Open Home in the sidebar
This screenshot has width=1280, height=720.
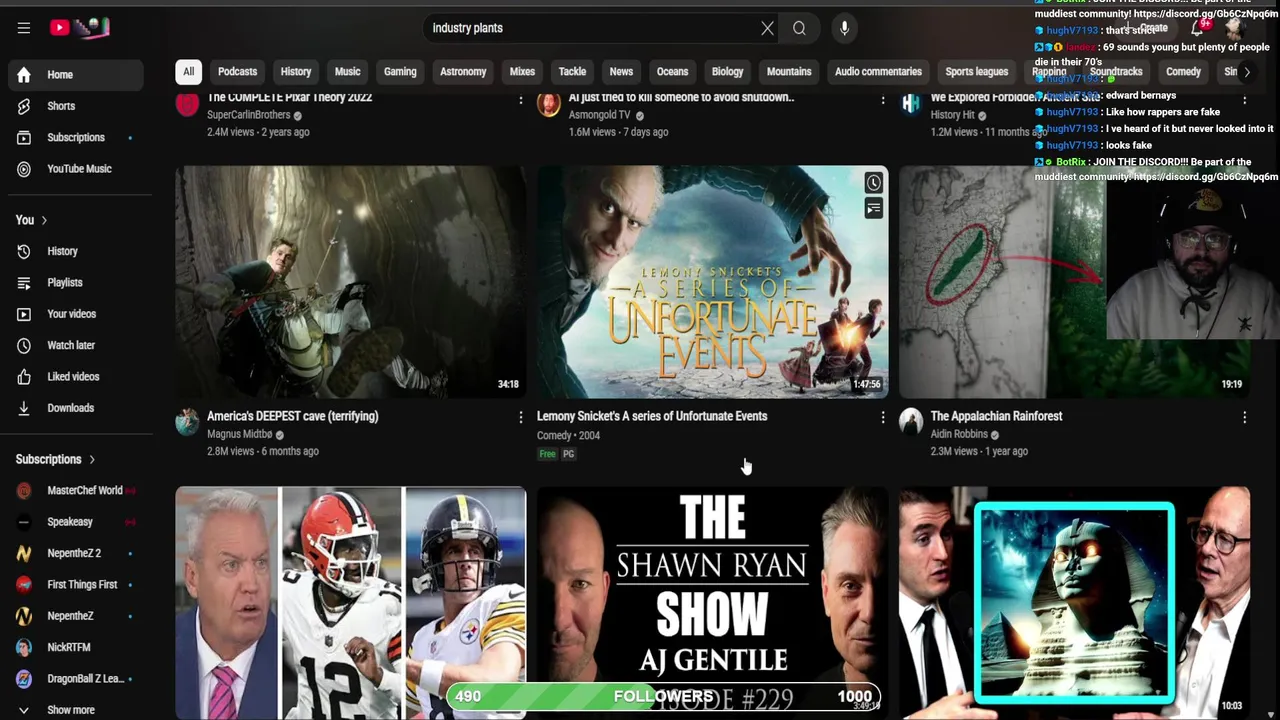(76, 75)
